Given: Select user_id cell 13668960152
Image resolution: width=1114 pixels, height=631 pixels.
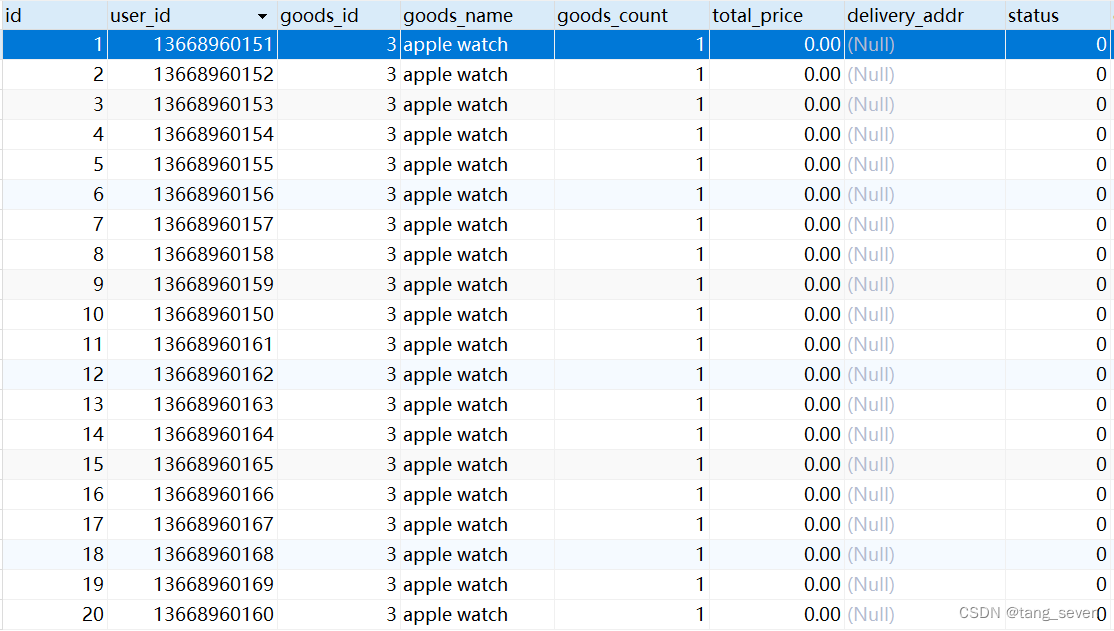Looking at the screenshot, I should 193,75.
